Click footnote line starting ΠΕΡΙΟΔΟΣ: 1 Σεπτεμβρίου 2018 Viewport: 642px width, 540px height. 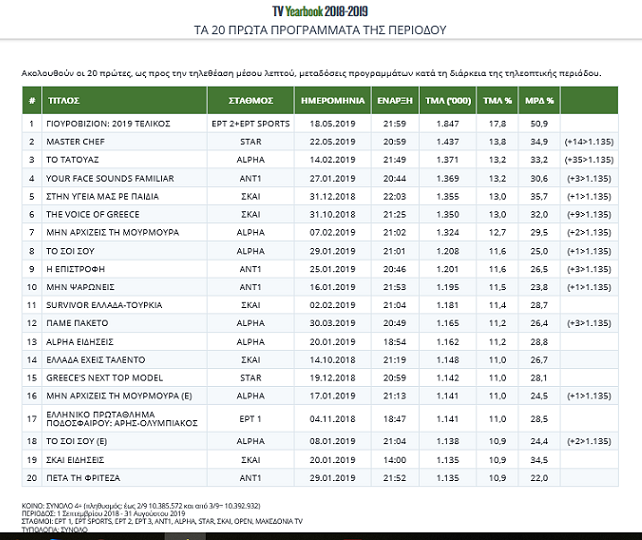[x=103, y=513]
